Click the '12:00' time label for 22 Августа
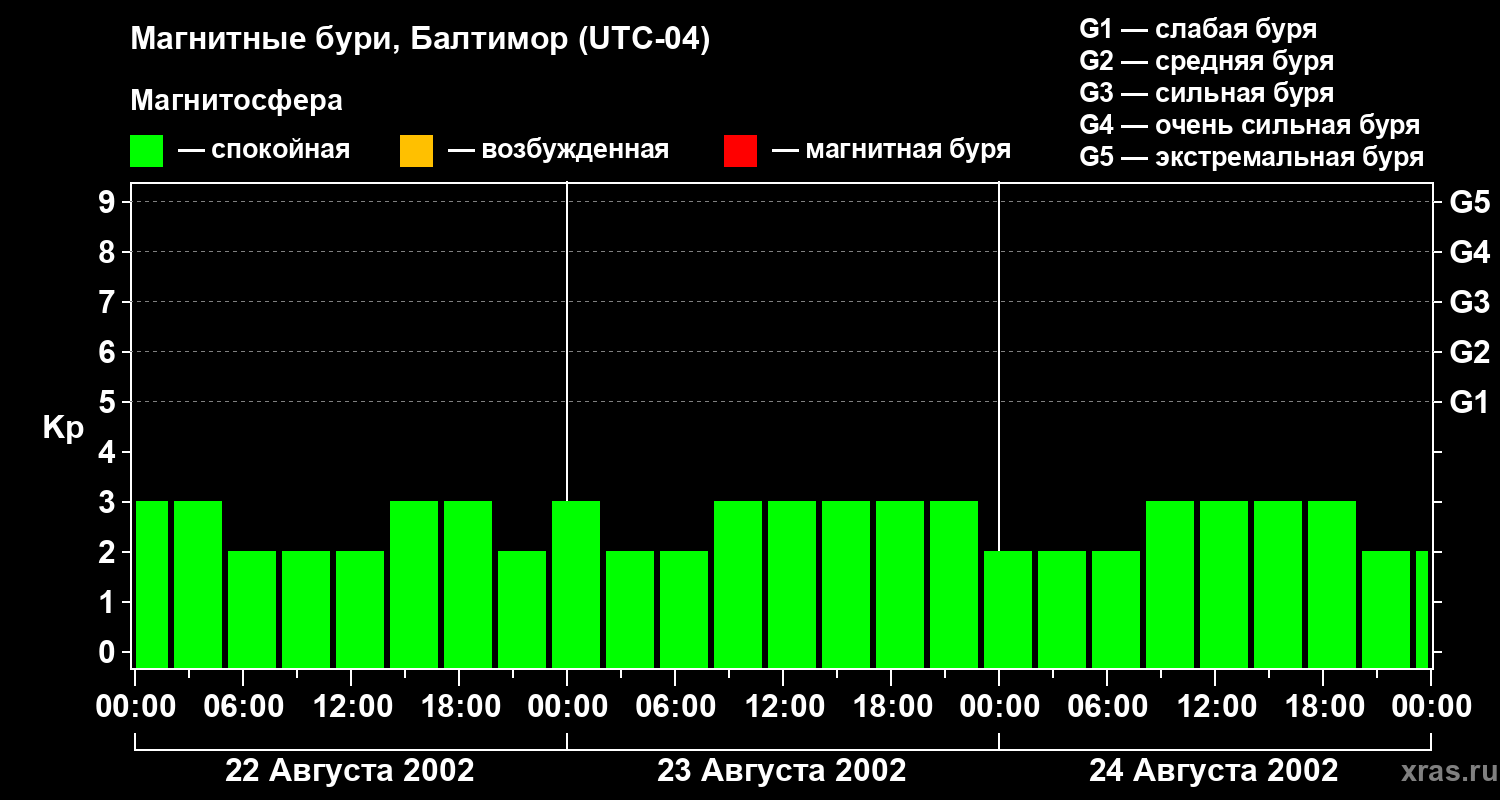The image size is (1500, 800). click(351, 707)
